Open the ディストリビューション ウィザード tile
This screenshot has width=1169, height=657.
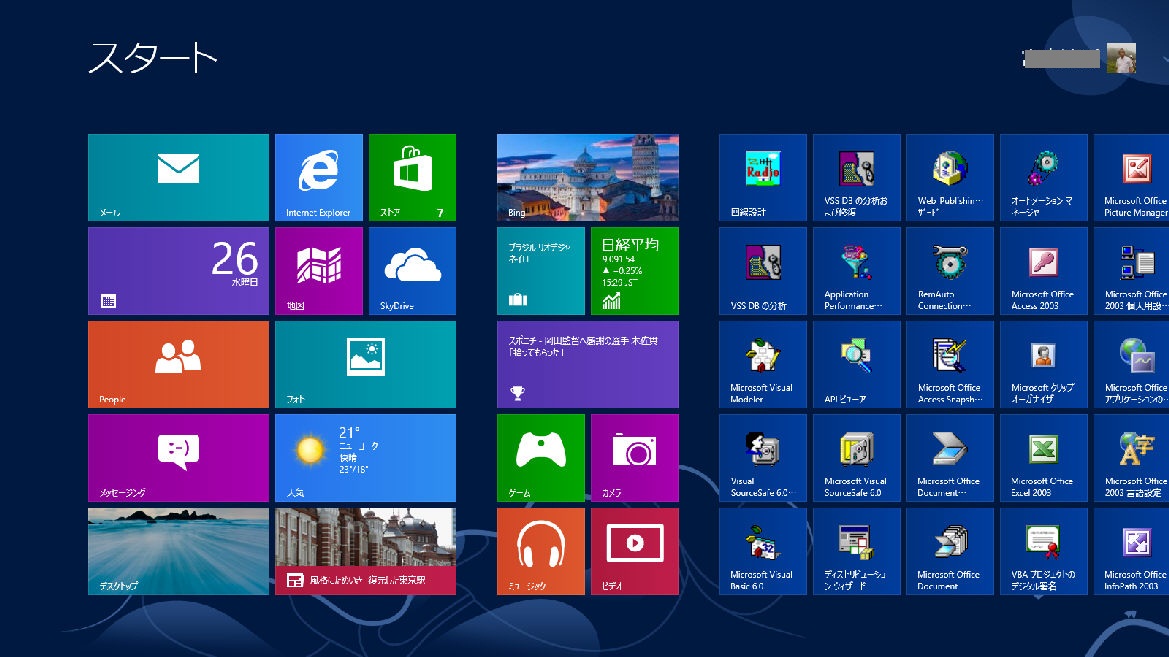pyautogui.click(x=857, y=552)
